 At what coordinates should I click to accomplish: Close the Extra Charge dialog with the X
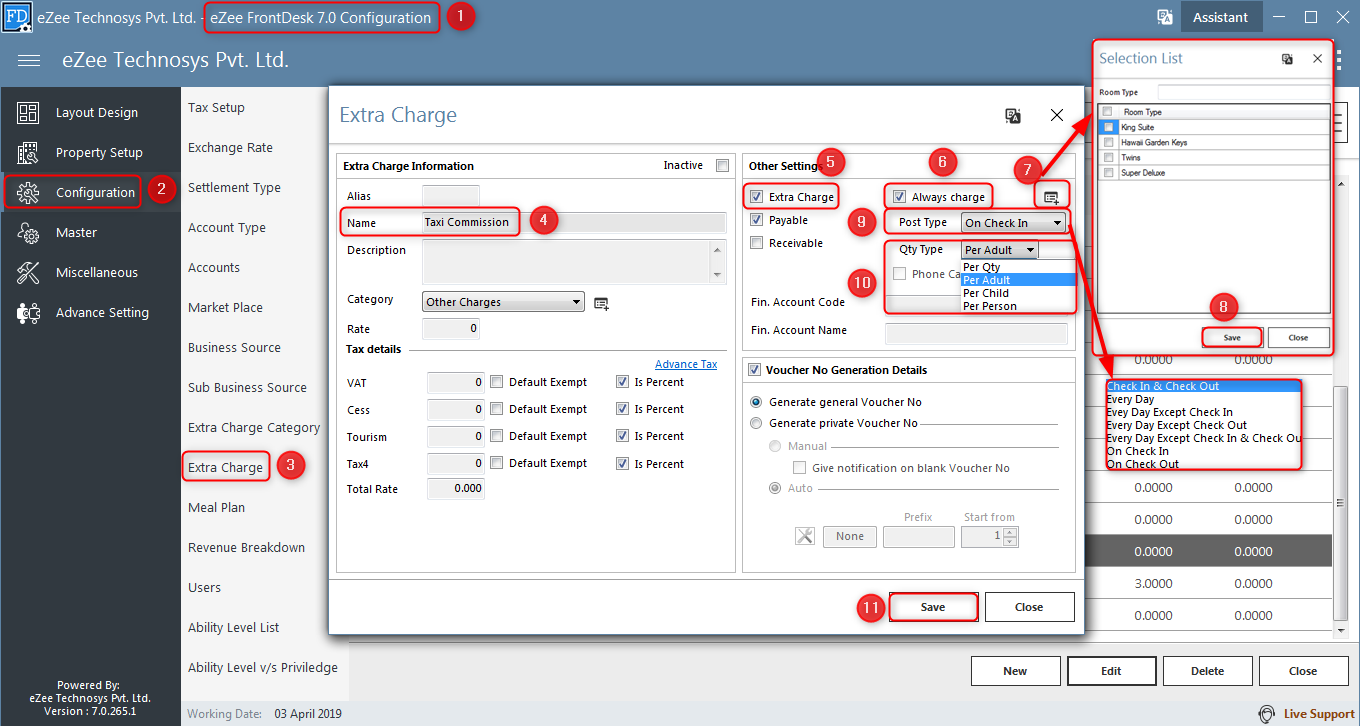point(1057,116)
